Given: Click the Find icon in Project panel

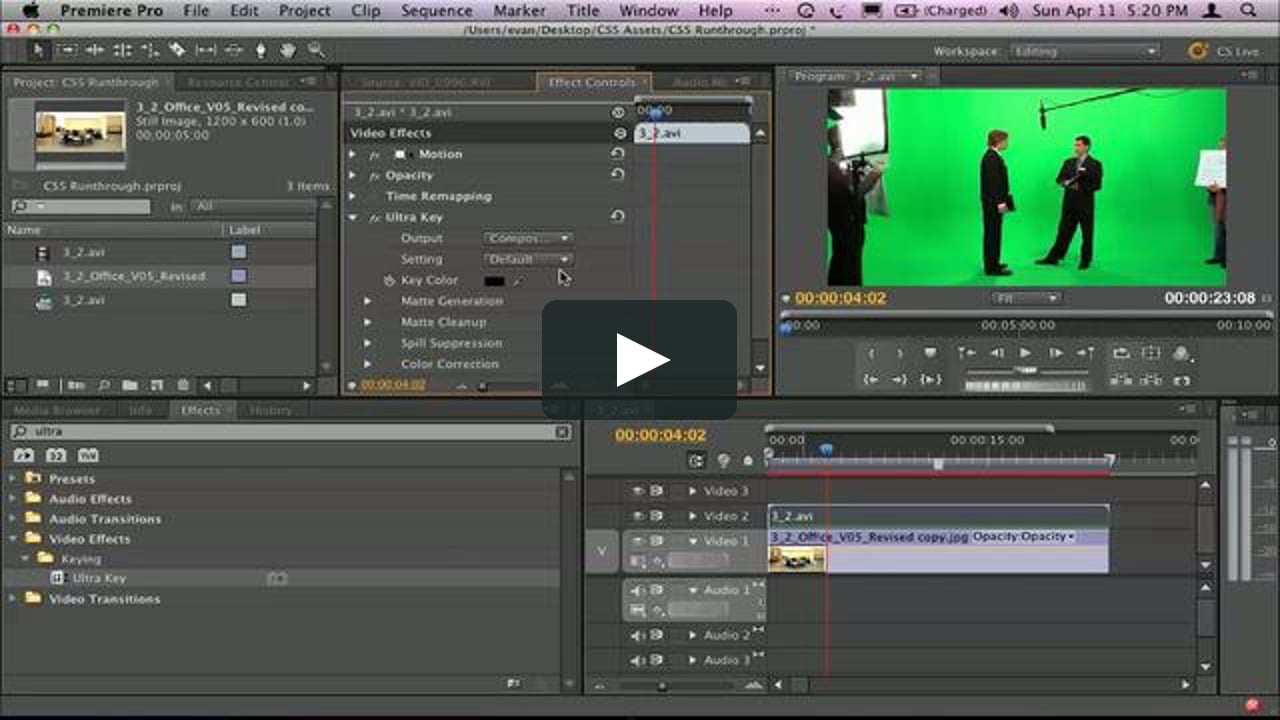Looking at the screenshot, I should tap(103, 385).
